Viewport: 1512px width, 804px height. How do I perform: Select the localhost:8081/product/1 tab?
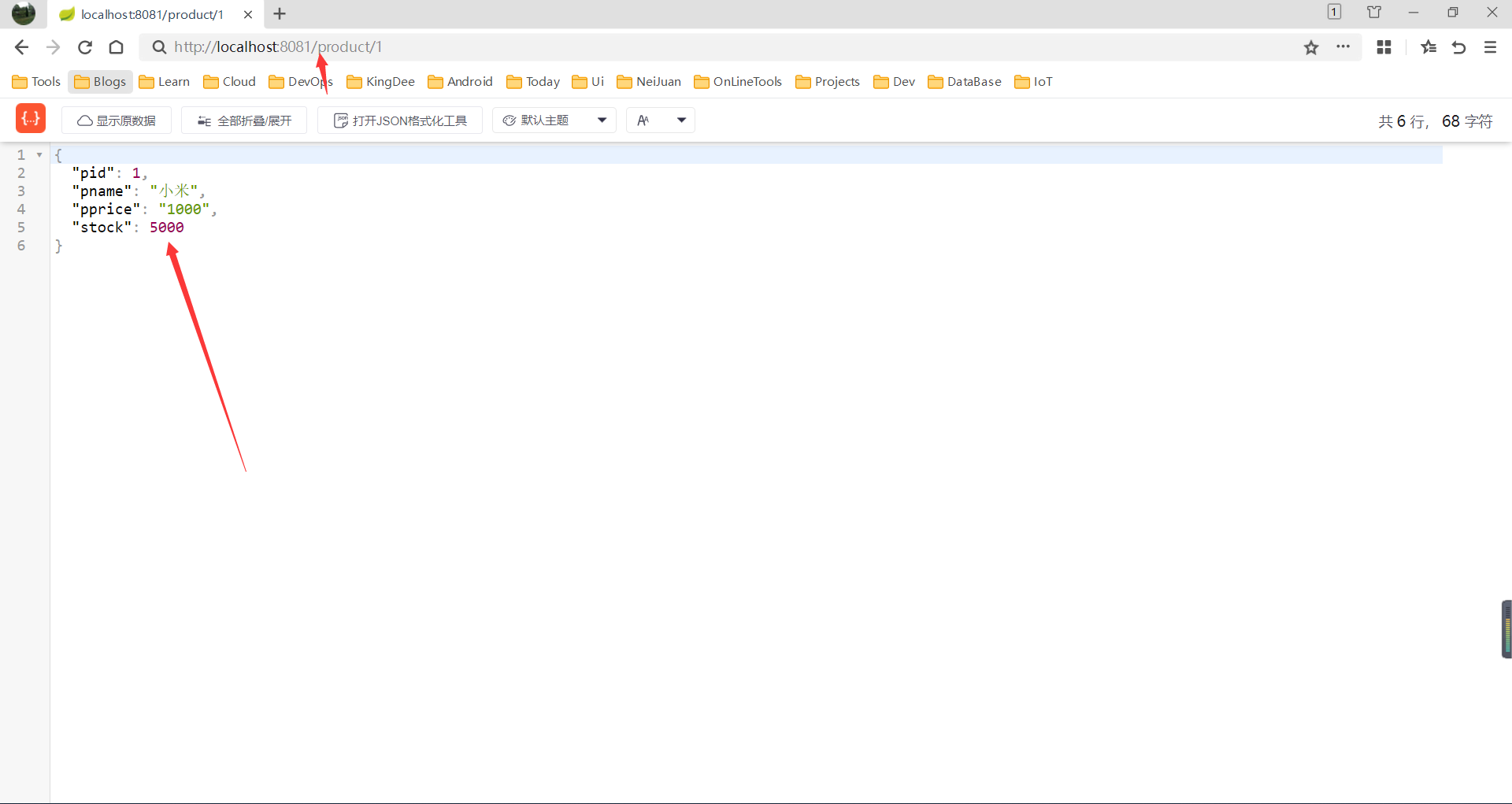tap(156, 14)
